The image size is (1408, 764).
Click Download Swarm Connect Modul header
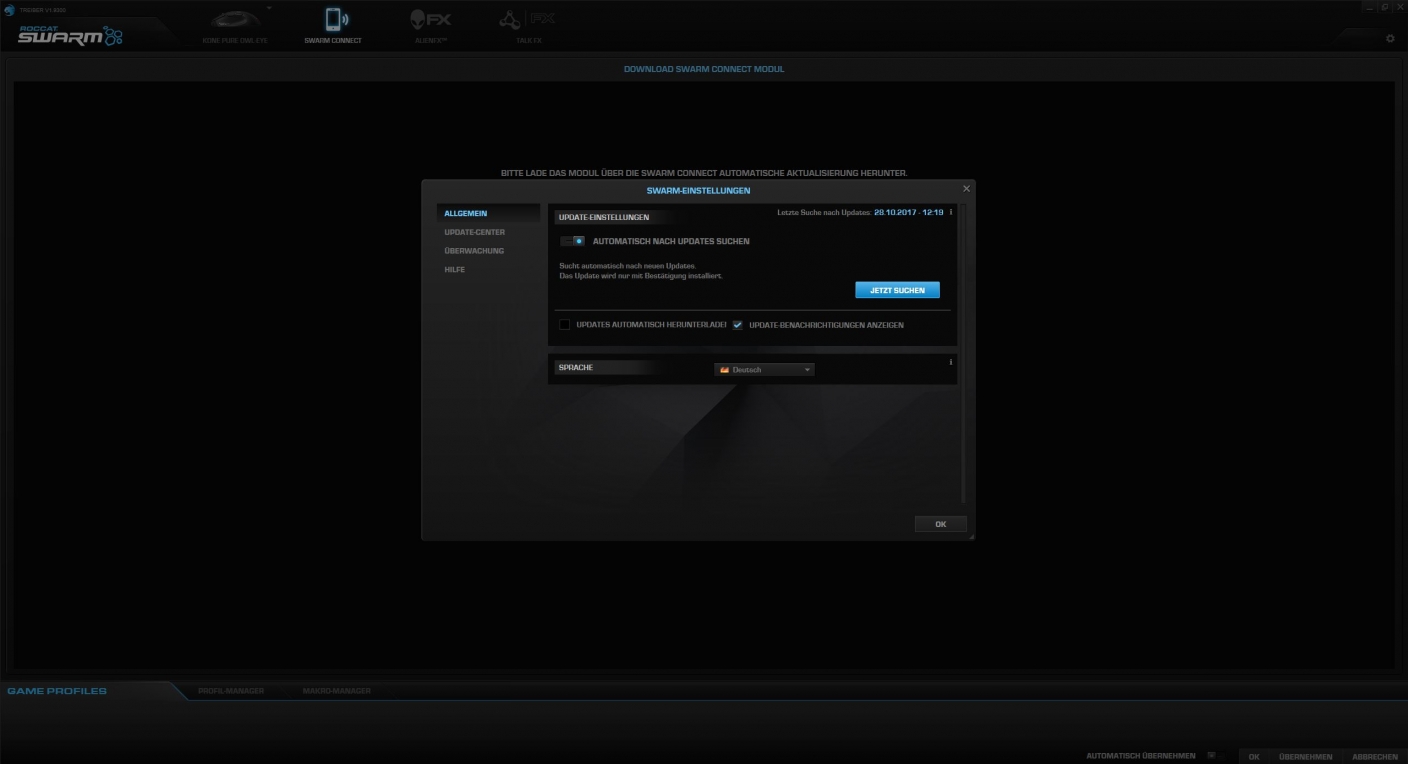point(704,69)
